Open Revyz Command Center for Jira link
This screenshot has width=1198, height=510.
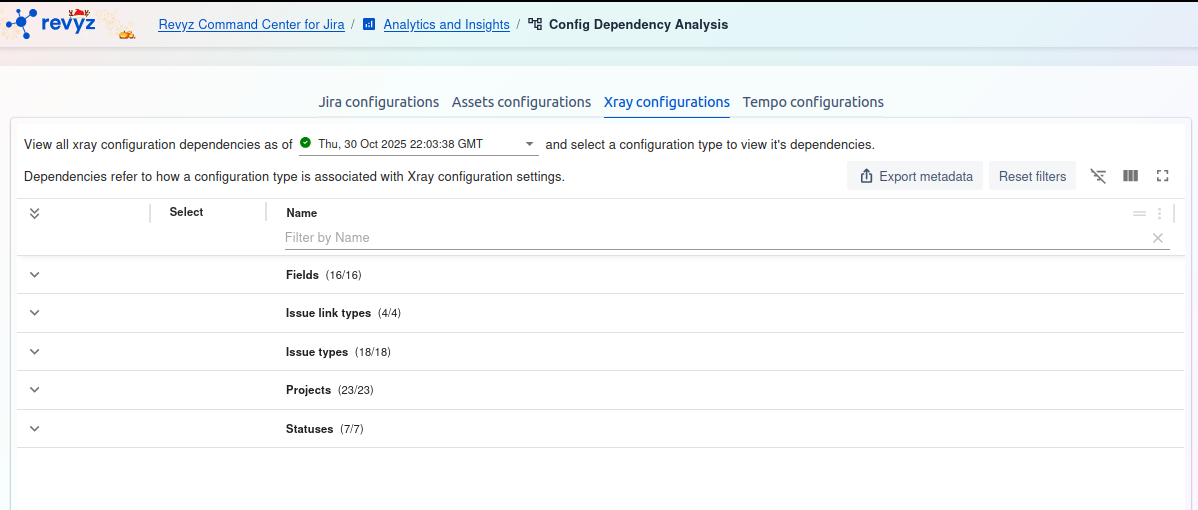click(251, 24)
